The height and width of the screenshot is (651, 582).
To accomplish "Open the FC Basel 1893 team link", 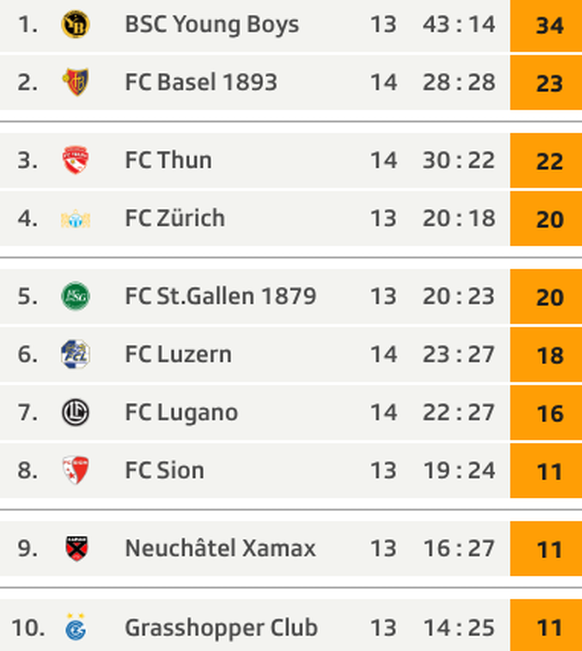I will [201, 82].
